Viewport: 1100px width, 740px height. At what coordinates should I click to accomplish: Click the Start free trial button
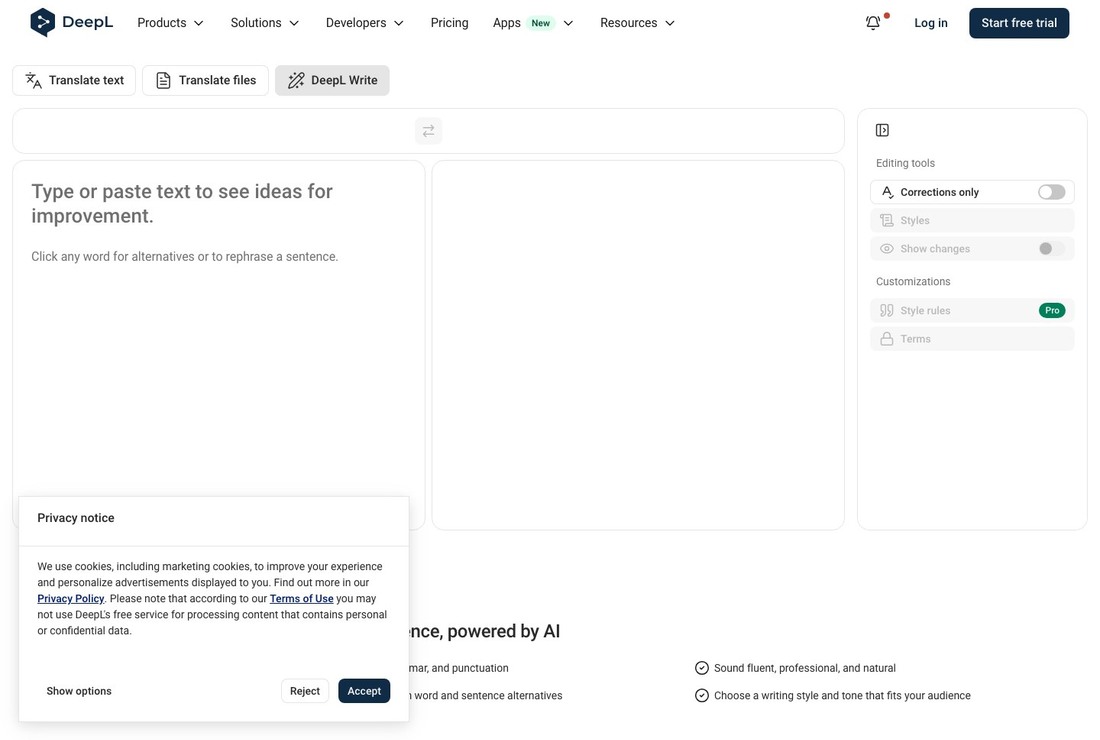1019,23
